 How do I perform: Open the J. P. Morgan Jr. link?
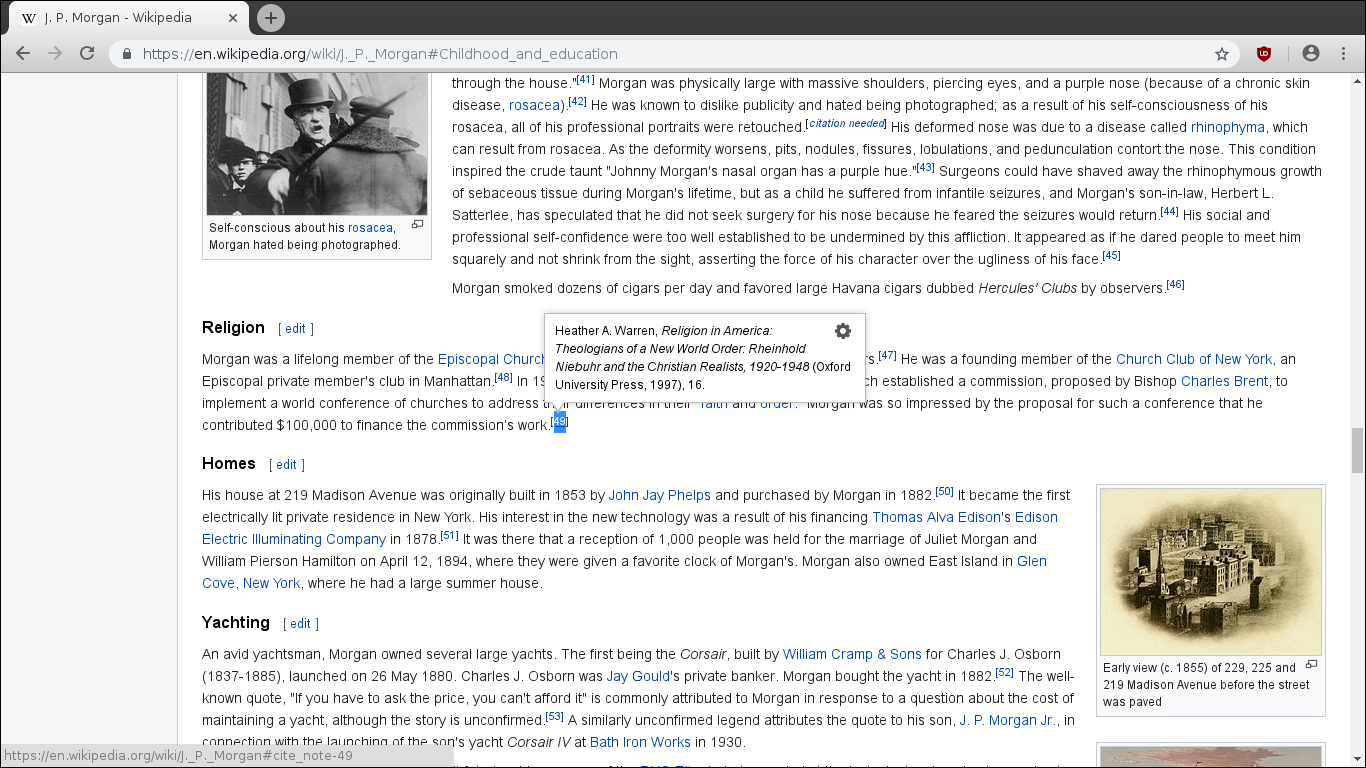[x=1007, y=720]
